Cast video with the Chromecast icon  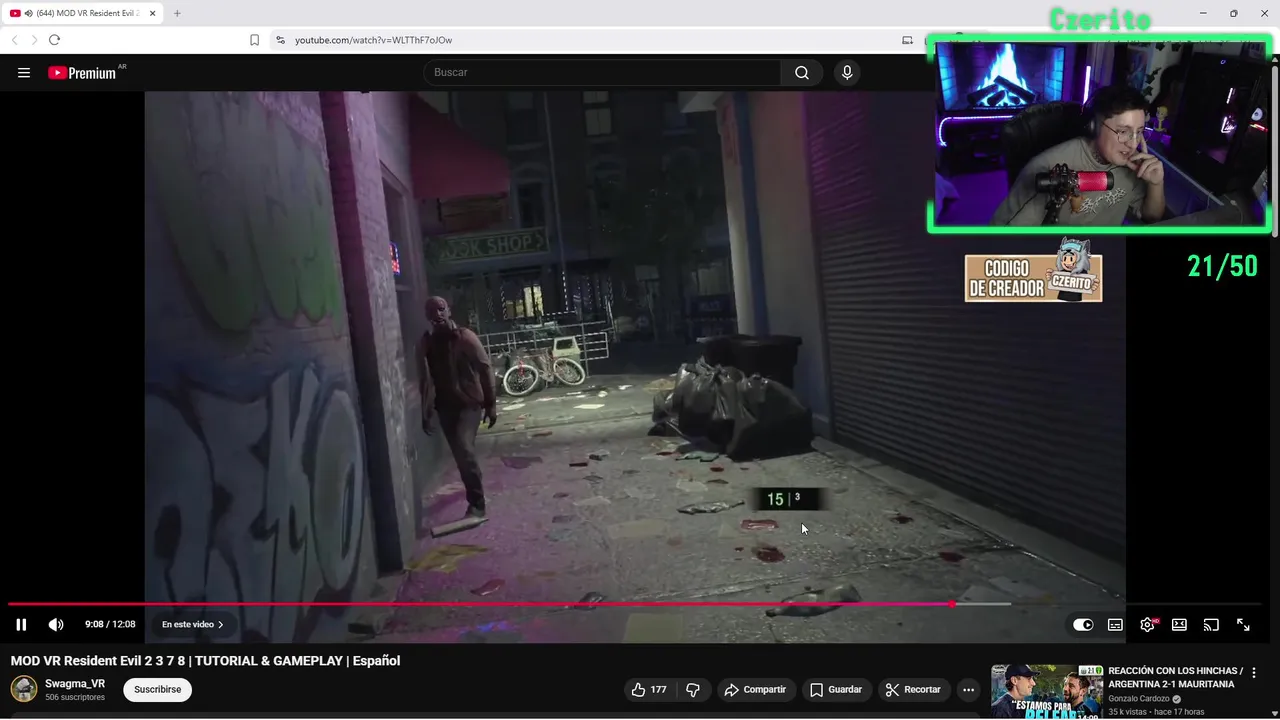click(1211, 625)
